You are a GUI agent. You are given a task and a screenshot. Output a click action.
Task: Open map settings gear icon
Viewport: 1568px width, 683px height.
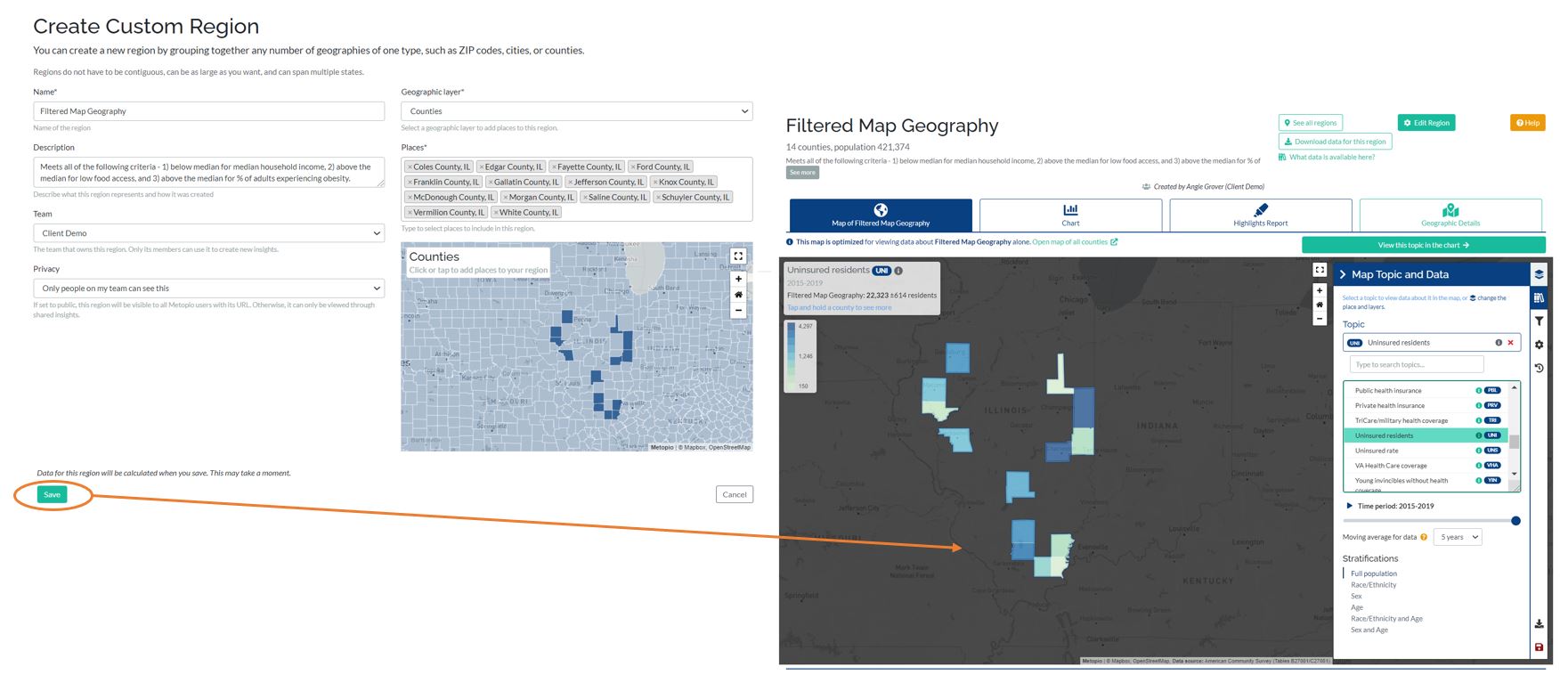(x=1539, y=345)
